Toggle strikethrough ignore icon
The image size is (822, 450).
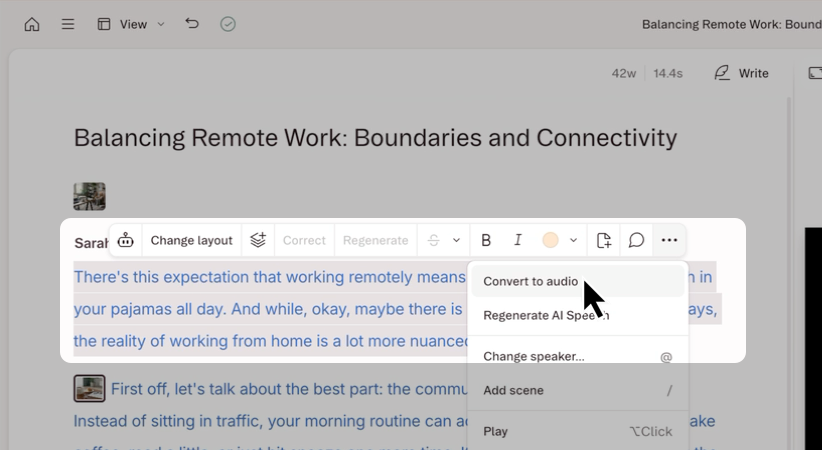[434, 240]
